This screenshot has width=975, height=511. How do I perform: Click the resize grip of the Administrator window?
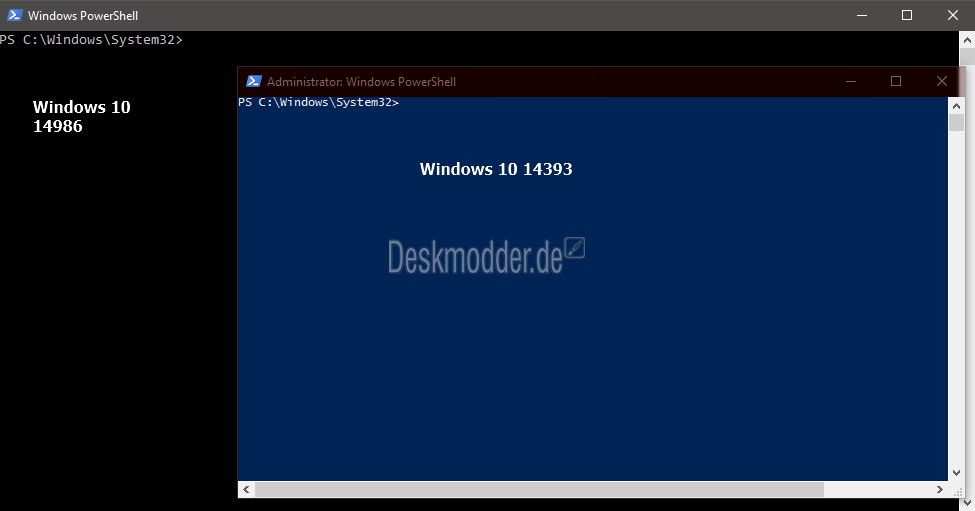[x=956, y=490]
